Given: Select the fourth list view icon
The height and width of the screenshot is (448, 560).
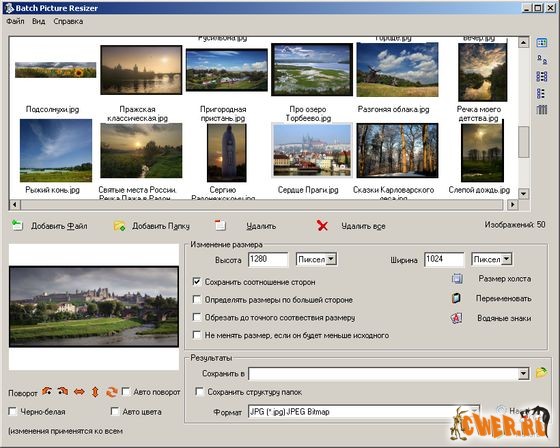Looking at the screenshot, I should (541, 93).
